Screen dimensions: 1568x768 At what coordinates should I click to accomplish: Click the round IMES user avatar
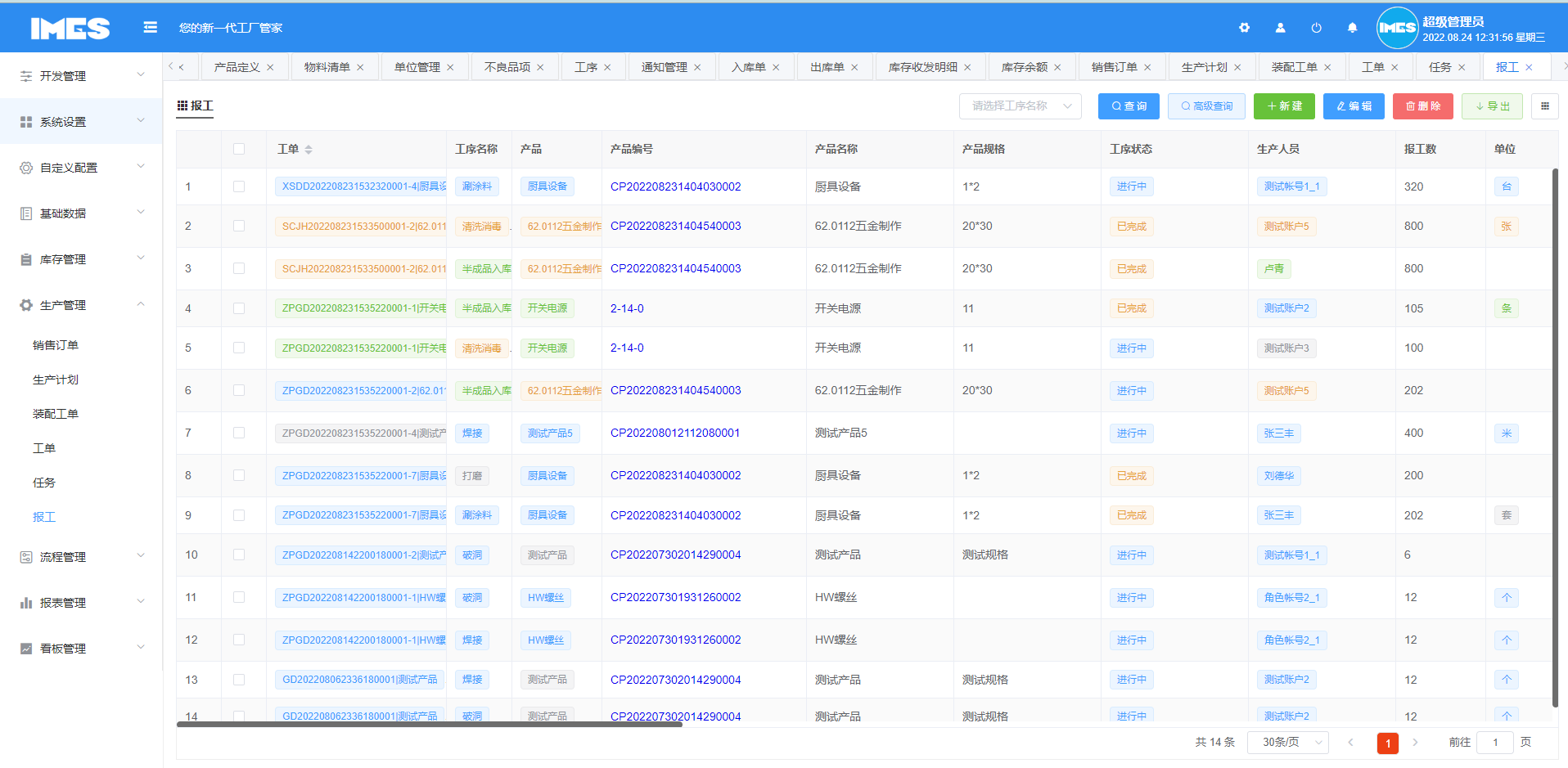point(1397,28)
